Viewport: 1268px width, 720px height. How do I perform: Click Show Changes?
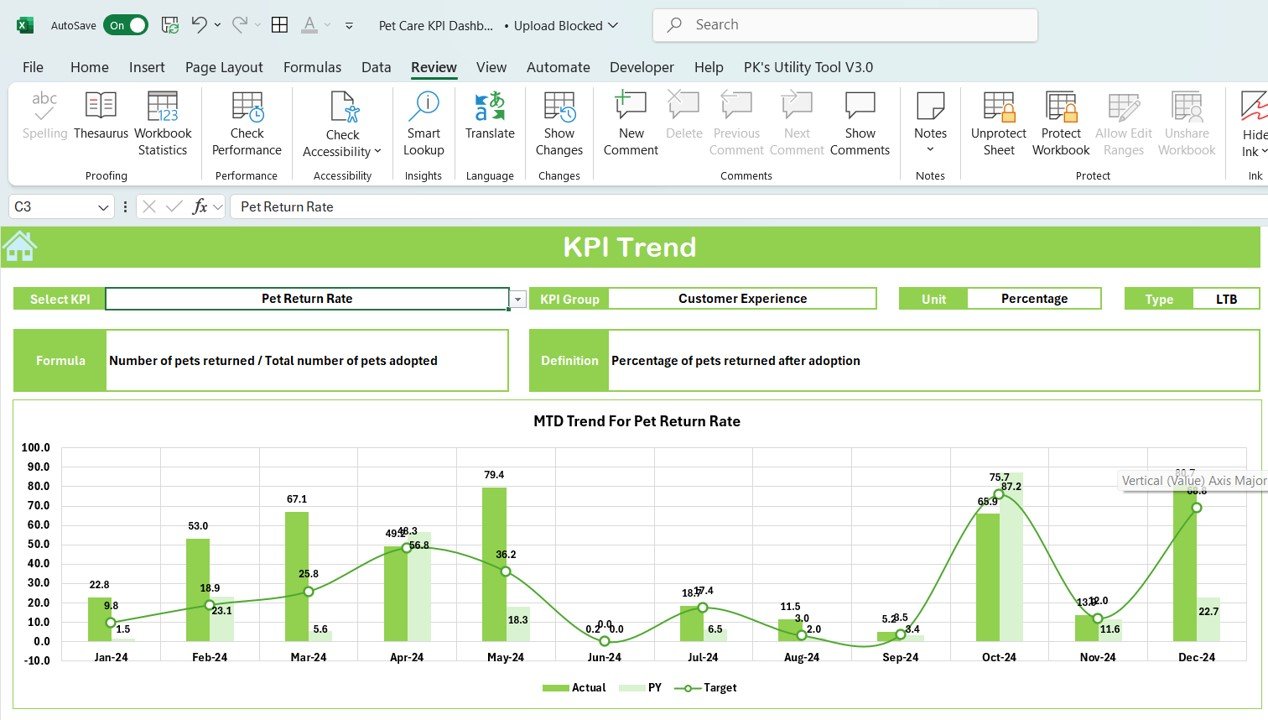(x=559, y=124)
